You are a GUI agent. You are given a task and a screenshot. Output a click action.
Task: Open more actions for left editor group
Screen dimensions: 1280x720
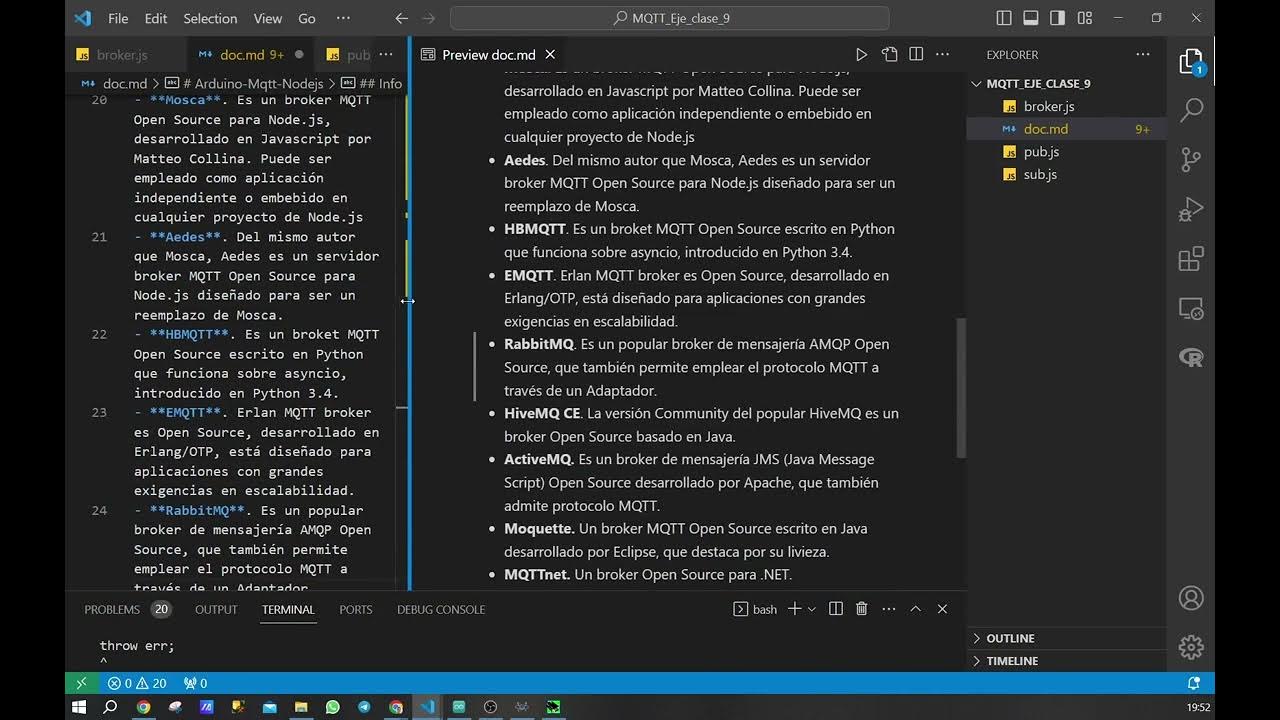pyautogui.click(x=386, y=55)
